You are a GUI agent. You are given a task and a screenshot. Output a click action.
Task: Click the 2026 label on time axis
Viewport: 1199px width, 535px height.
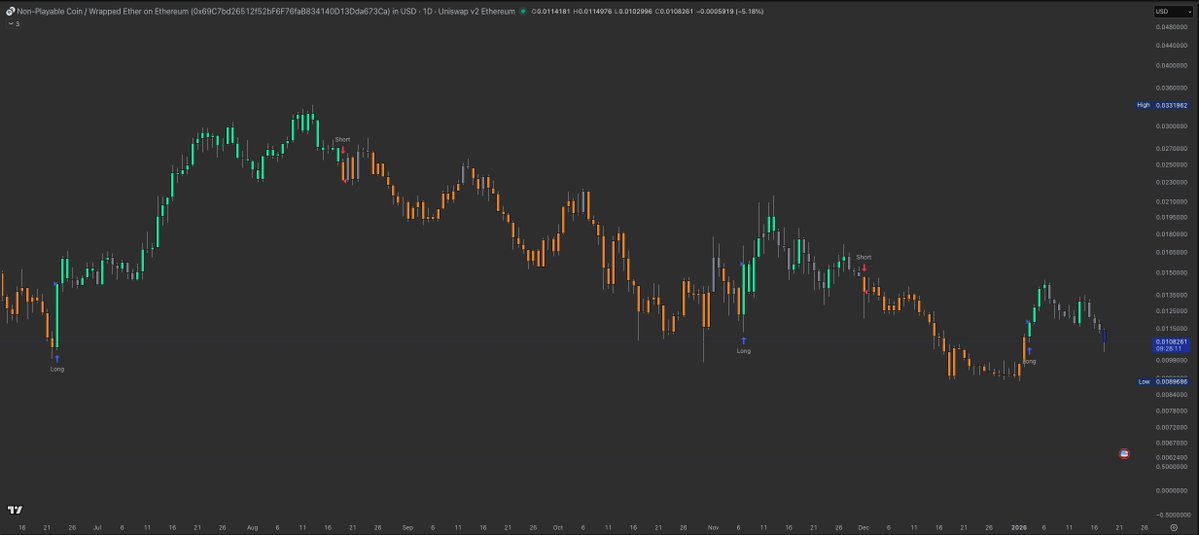pos(1018,527)
